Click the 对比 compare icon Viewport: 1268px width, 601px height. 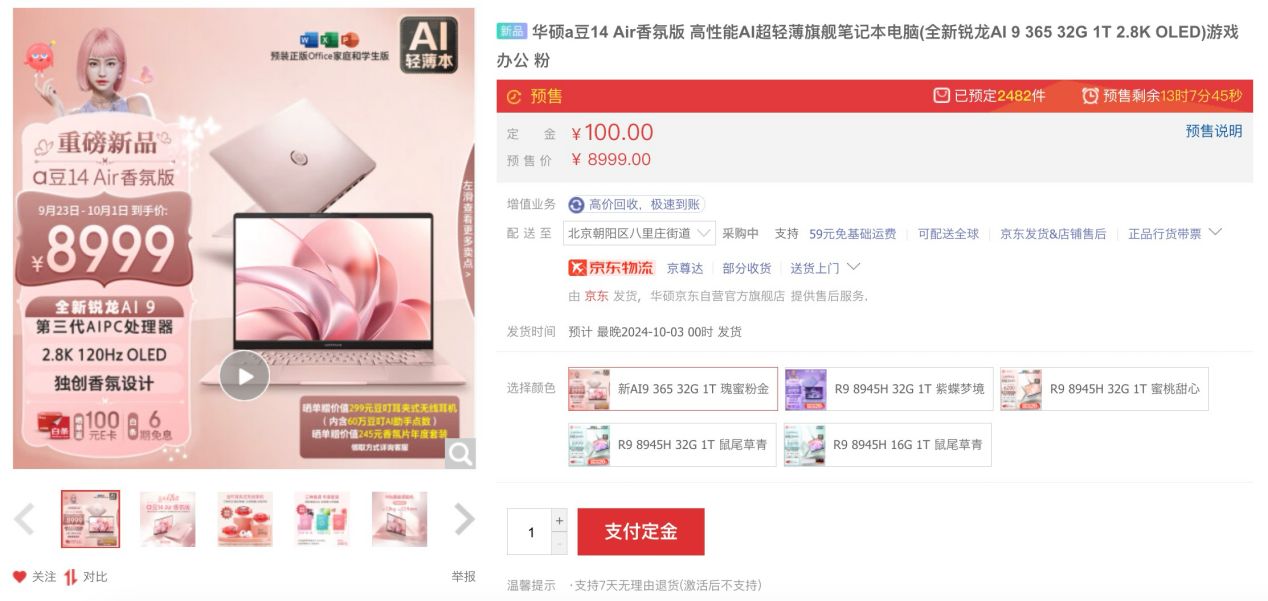70,577
